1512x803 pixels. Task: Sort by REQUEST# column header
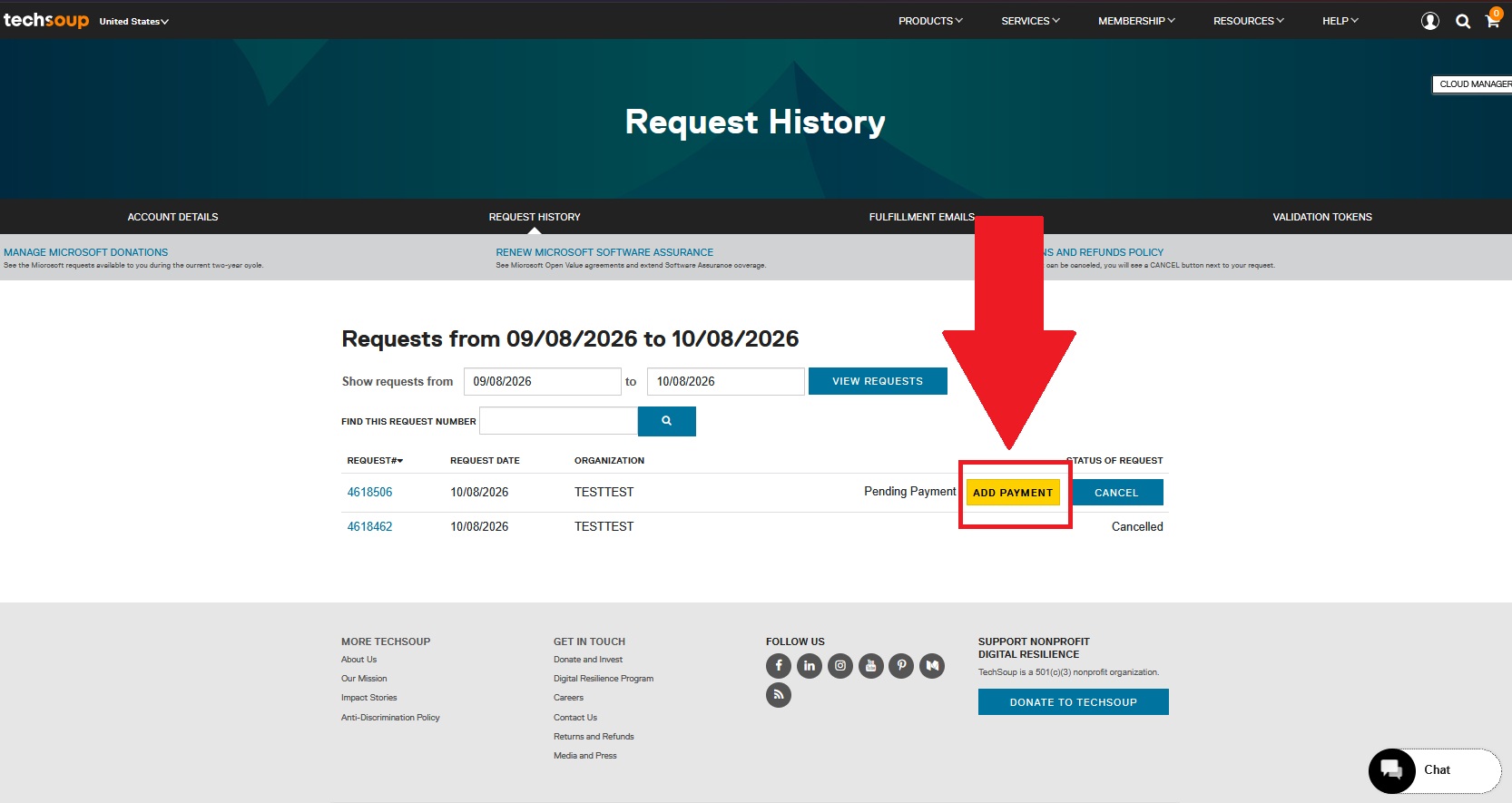(x=375, y=461)
